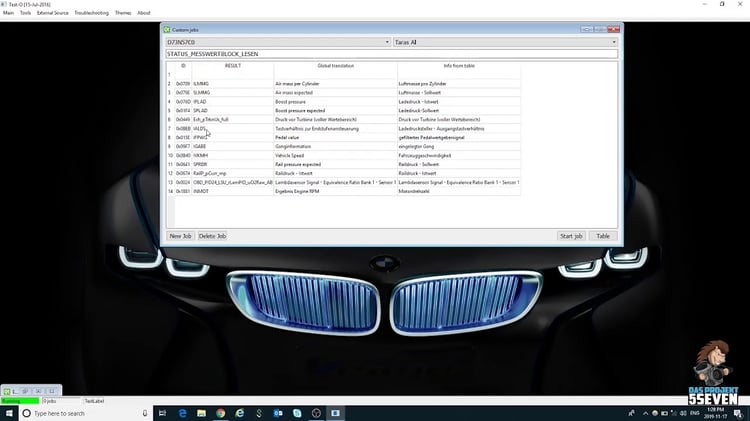The width and height of the screenshot is (750, 421).
Task: Open the Windows Start menu
Action: pyautogui.click(x=9, y=413)
